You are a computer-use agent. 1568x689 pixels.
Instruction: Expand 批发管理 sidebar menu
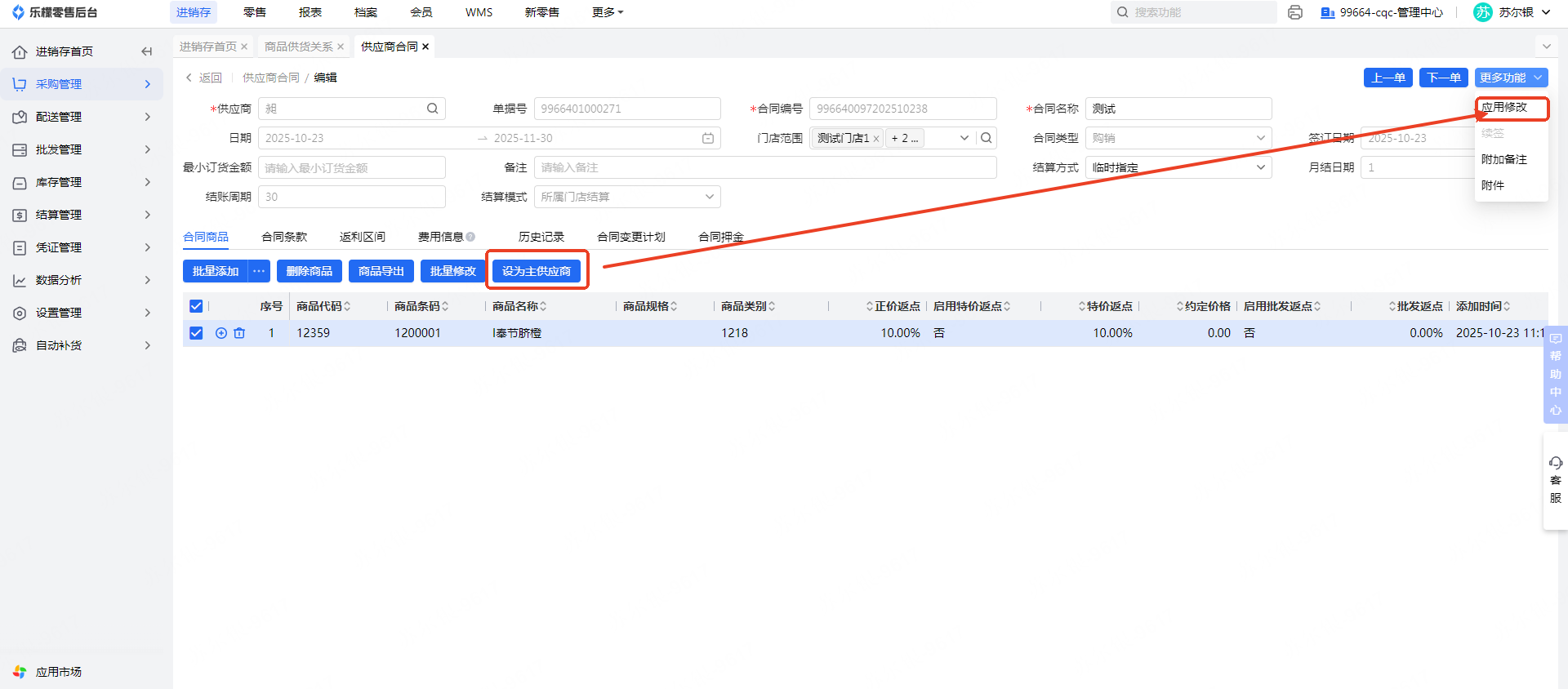[x=82, y=149]
